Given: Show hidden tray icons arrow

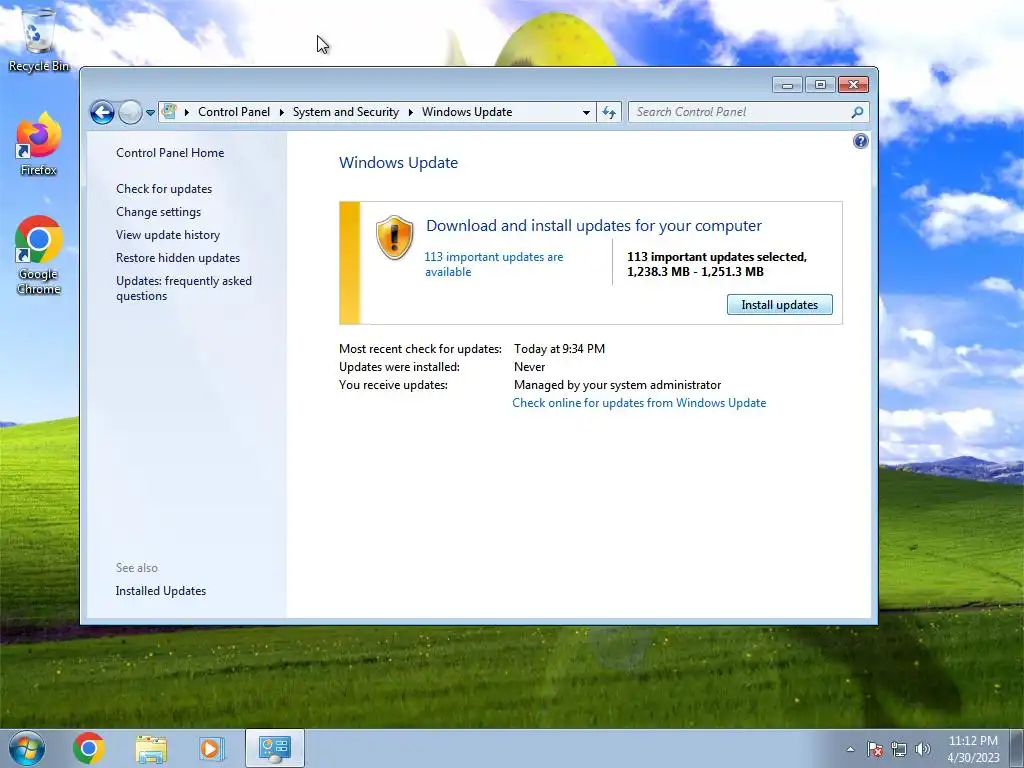Looking at the screenshot, I should (850, 749).
